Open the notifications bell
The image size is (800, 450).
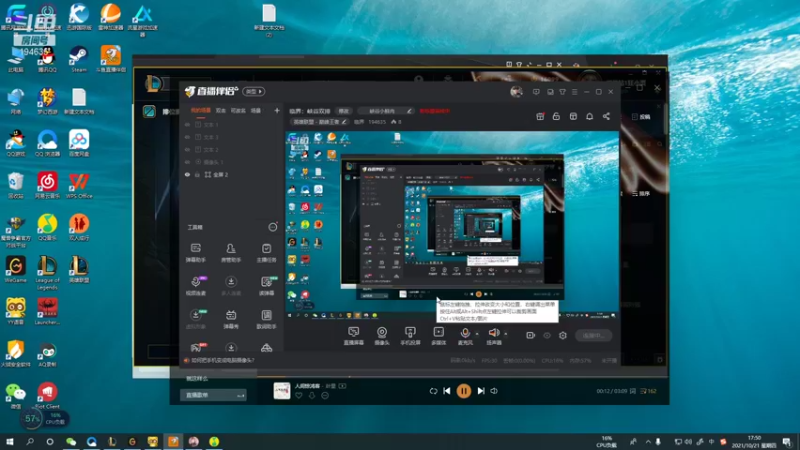click(589, 116)
